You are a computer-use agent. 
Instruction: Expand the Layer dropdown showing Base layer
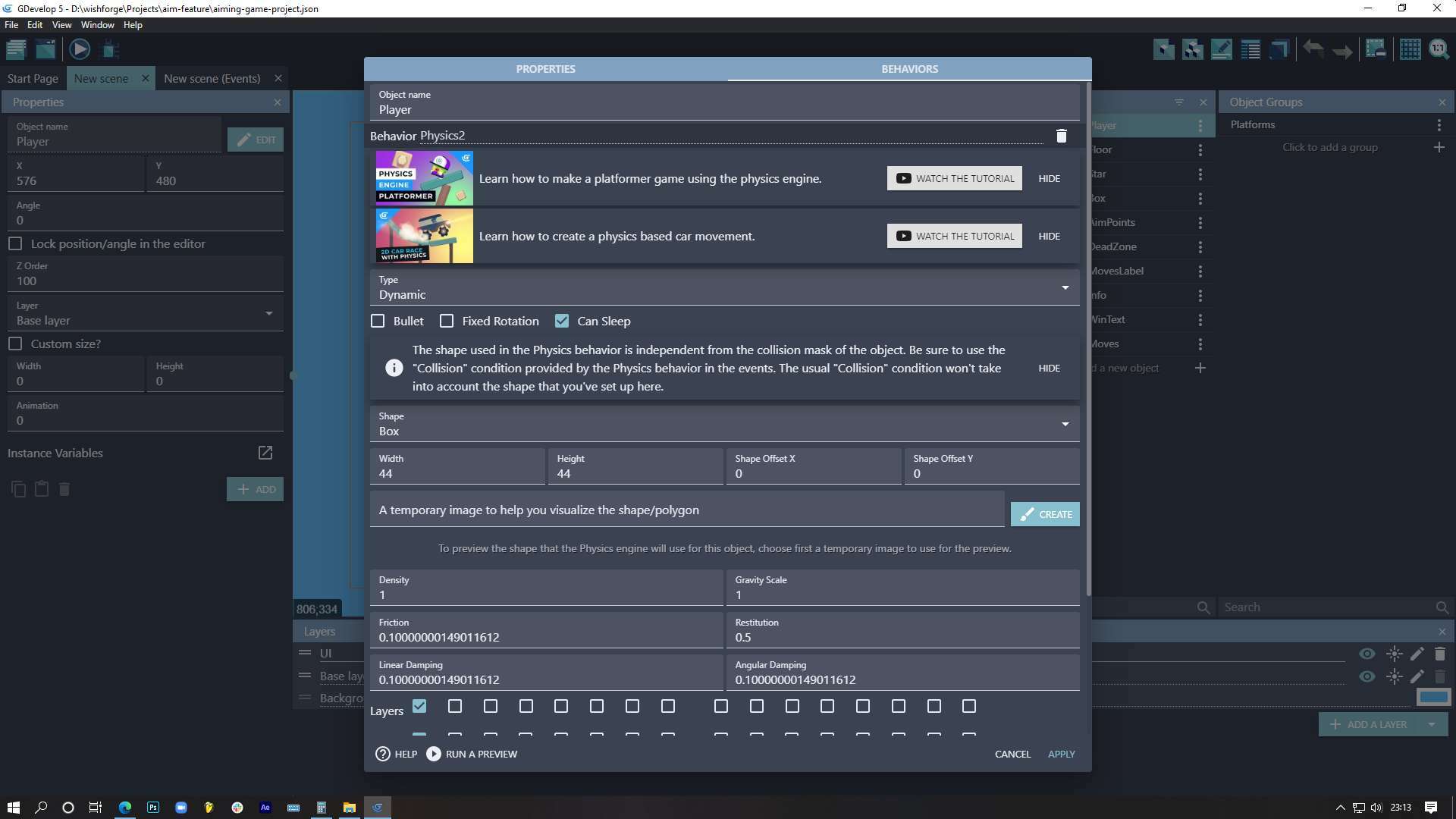268,312
